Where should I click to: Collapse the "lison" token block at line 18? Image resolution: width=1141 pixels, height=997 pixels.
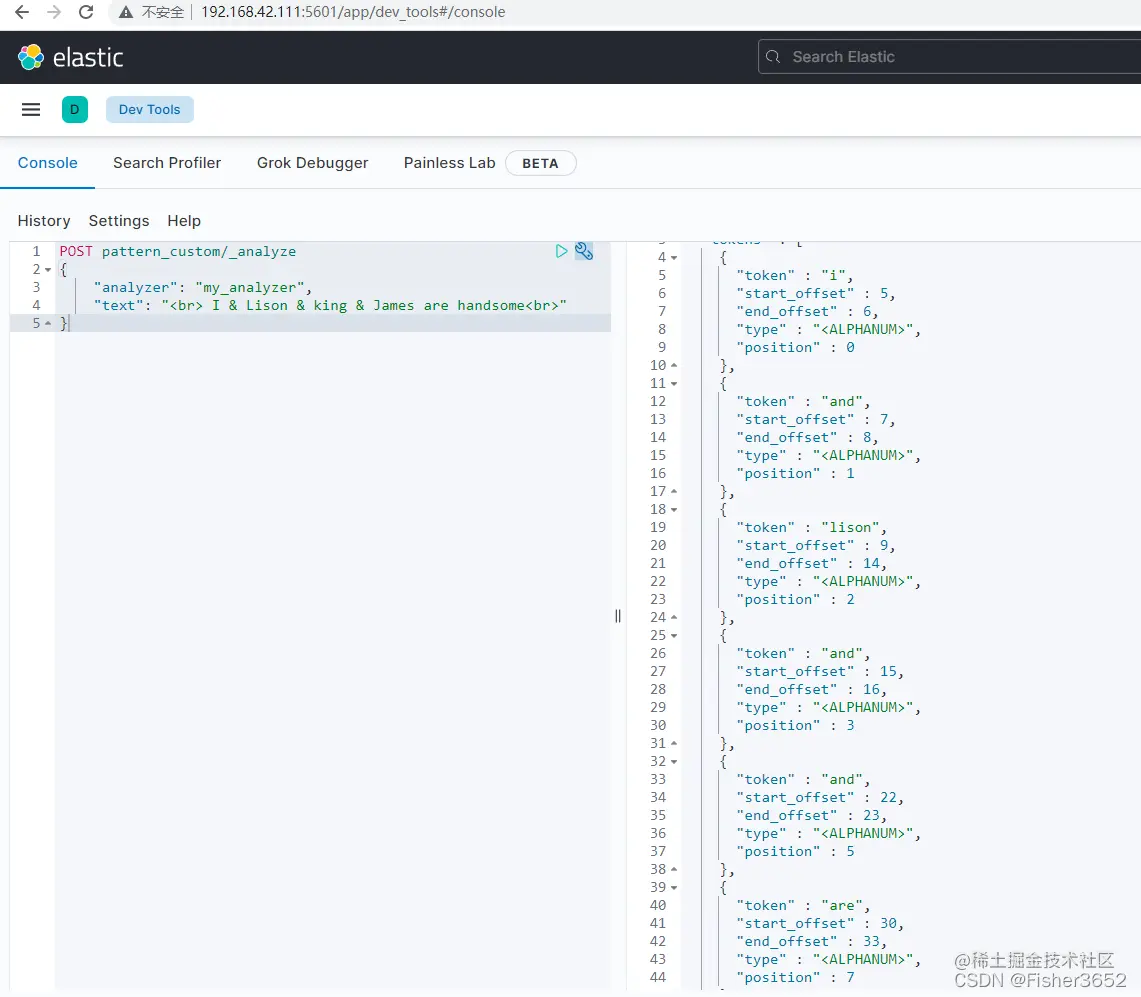674,509
